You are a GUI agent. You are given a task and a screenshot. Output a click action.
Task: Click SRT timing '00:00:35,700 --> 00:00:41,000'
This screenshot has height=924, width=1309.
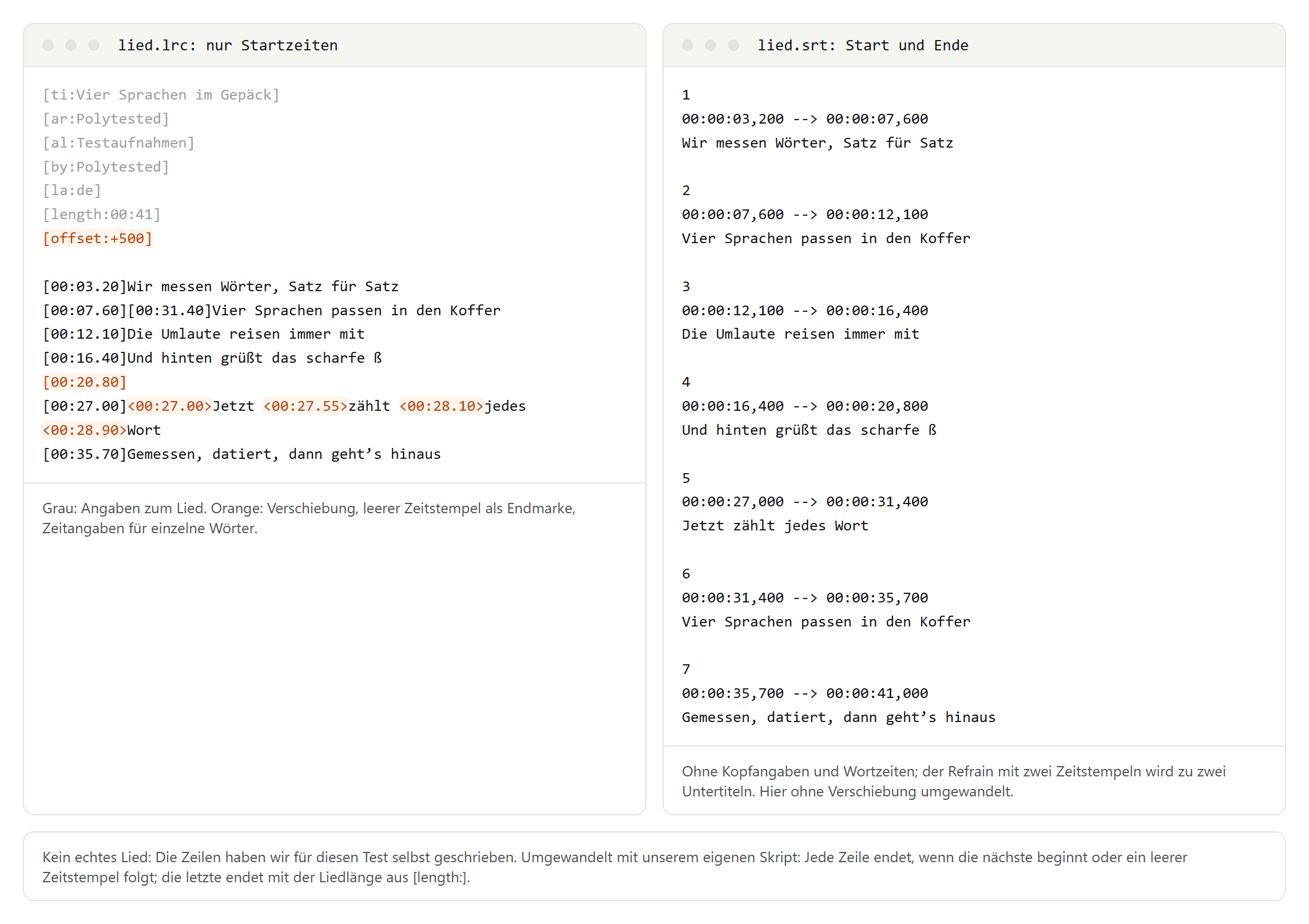pos(805,693)
